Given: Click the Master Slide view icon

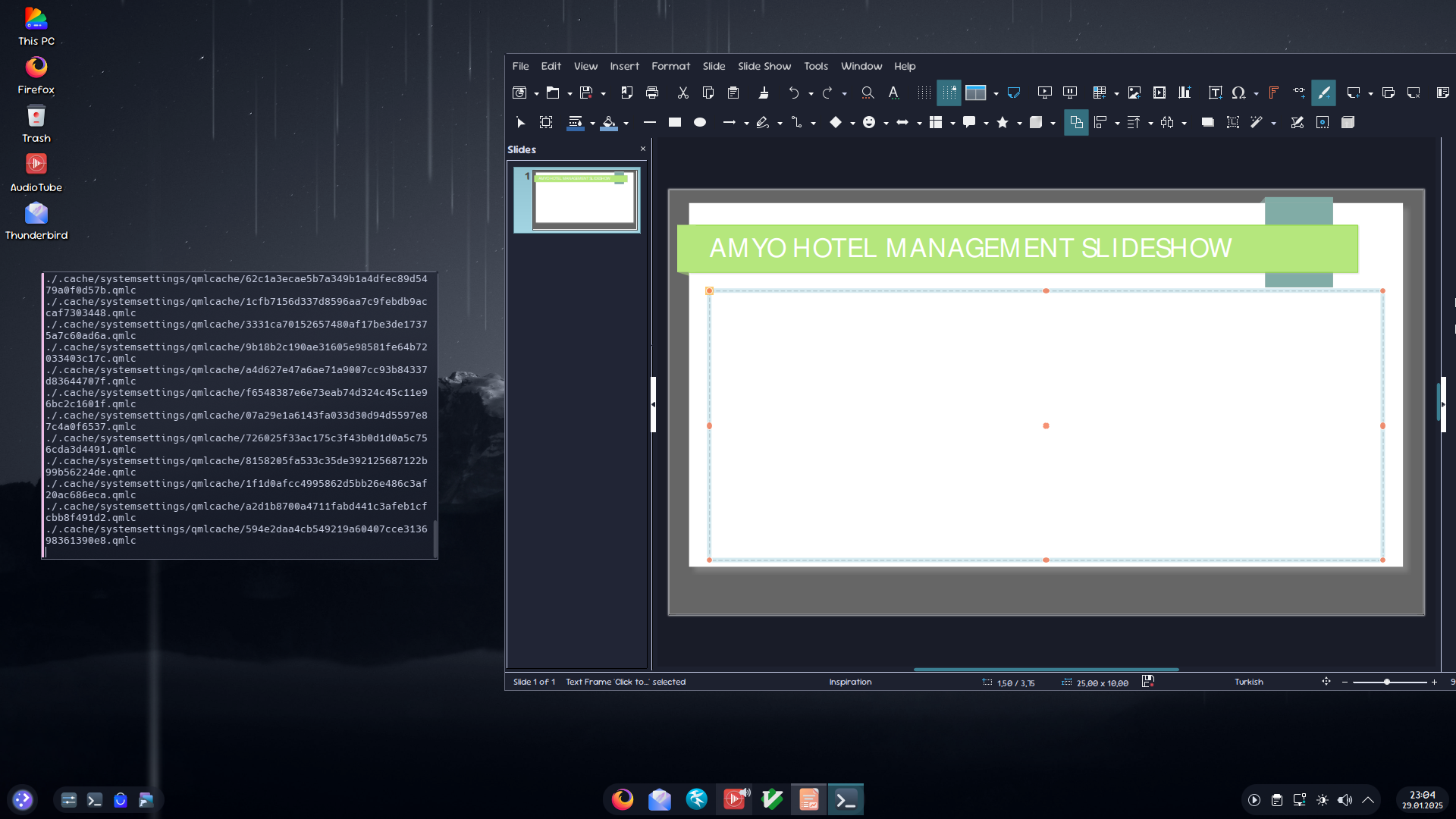Looking at the screenshot, I should click(1014, 93).
